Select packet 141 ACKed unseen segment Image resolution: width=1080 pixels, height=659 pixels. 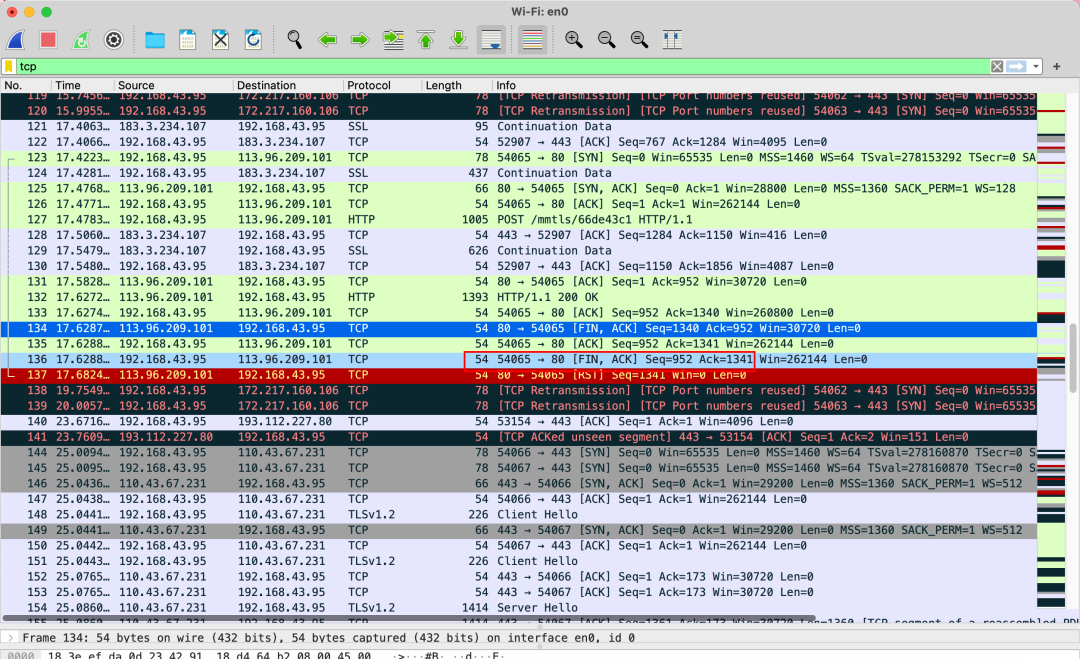(x=519, y=437)
